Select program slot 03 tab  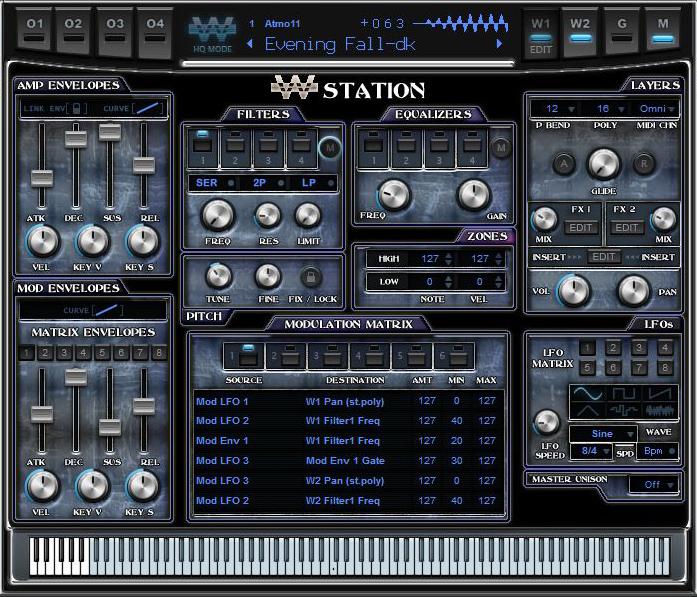point(115,32)
